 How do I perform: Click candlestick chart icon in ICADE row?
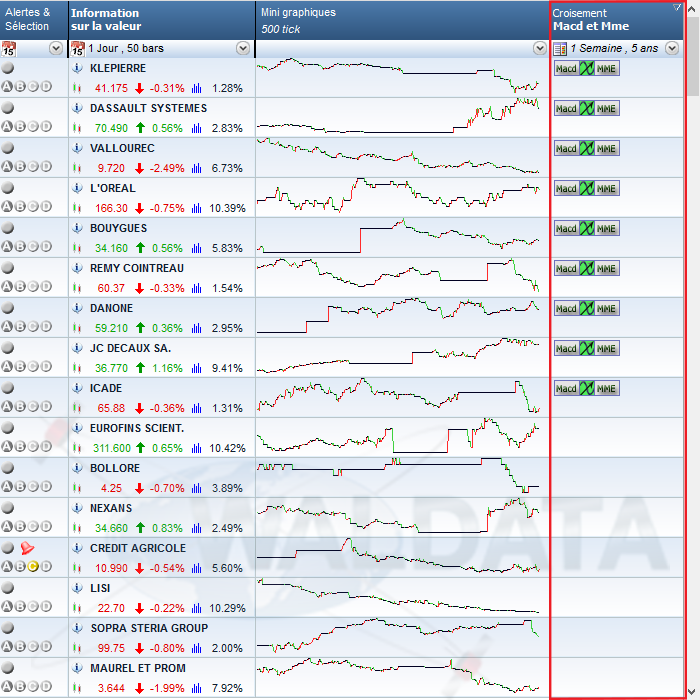(x=77, y=408)
